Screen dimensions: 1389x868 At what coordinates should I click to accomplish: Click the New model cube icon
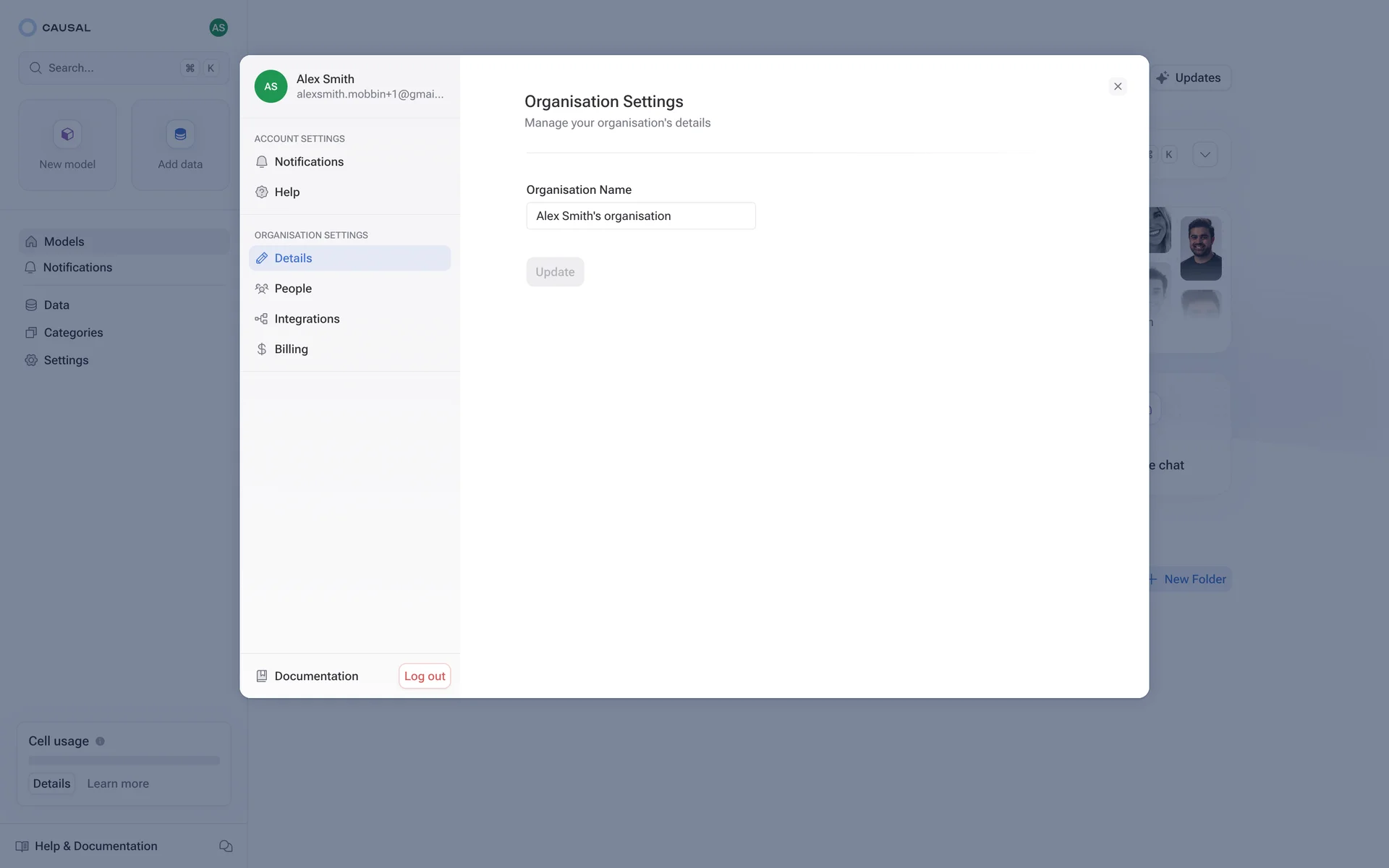pyautogui.click(x=67, y=134)
